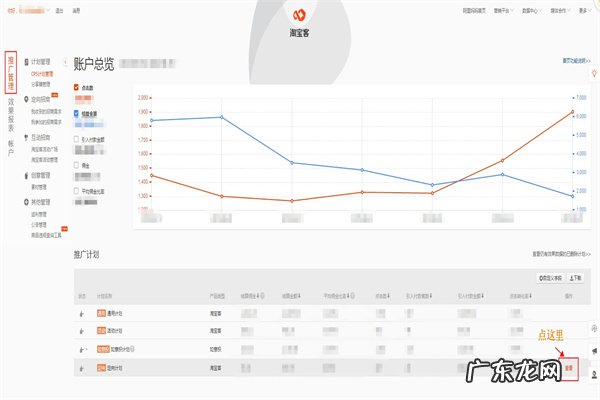Check the 引入付款金额 checkbox
This screenshot has height=400, width=600.
click(76, 139)
